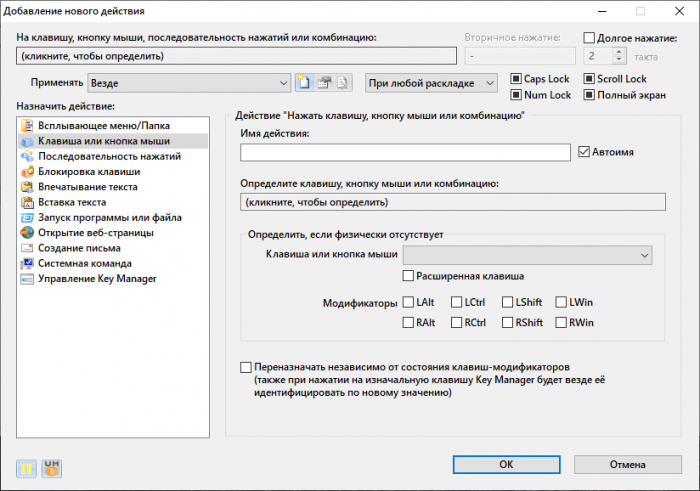
Task: Click the copy exception icon beside Везде
Action: coord(343,83)
